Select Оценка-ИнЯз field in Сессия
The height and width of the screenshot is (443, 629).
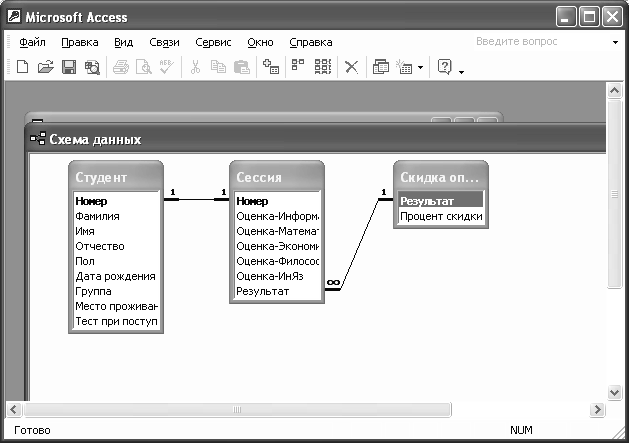click(x=277, y=276)
